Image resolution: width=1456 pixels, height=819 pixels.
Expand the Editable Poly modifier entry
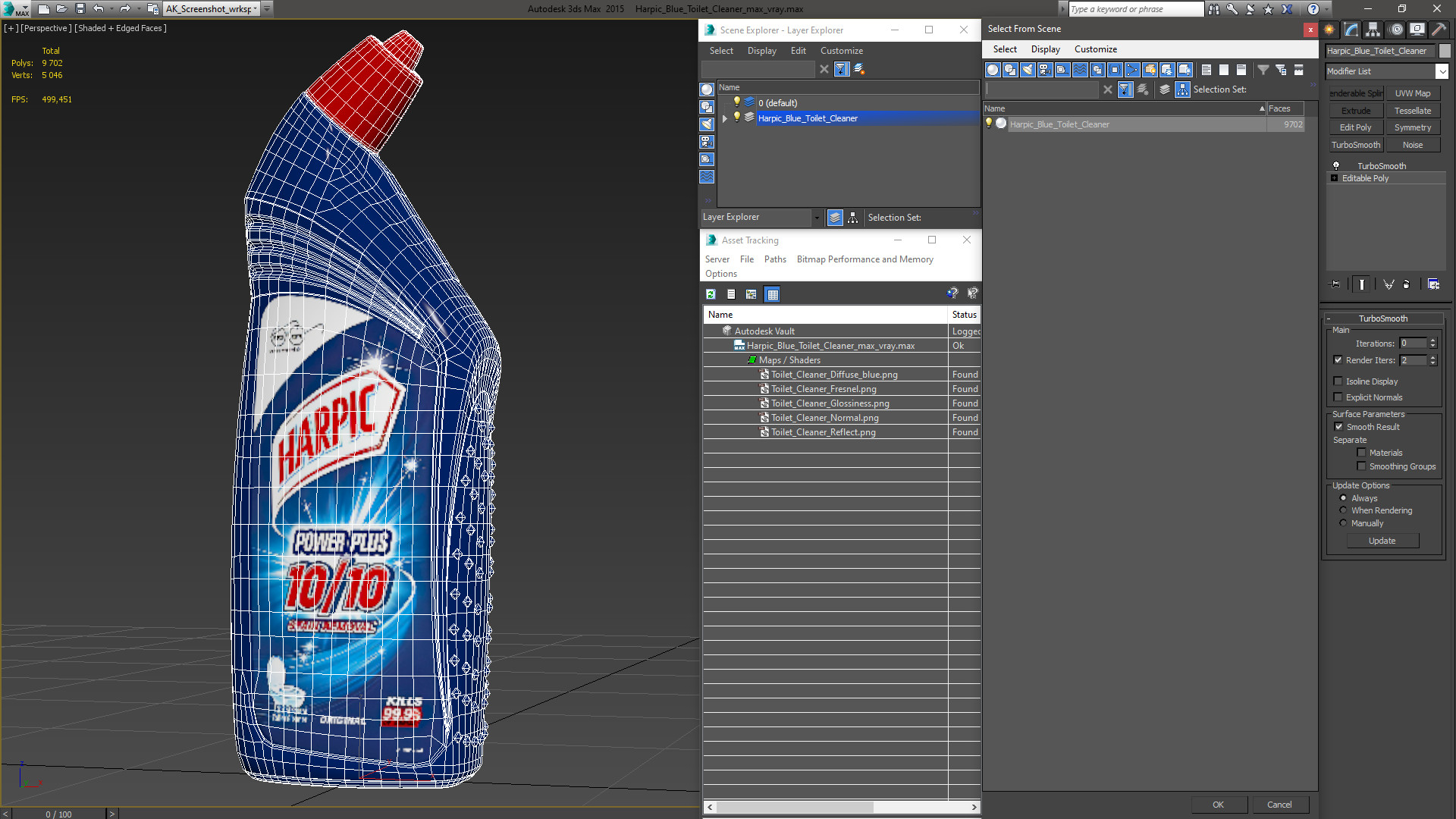pyautogui.click(x=1335, y=178)
